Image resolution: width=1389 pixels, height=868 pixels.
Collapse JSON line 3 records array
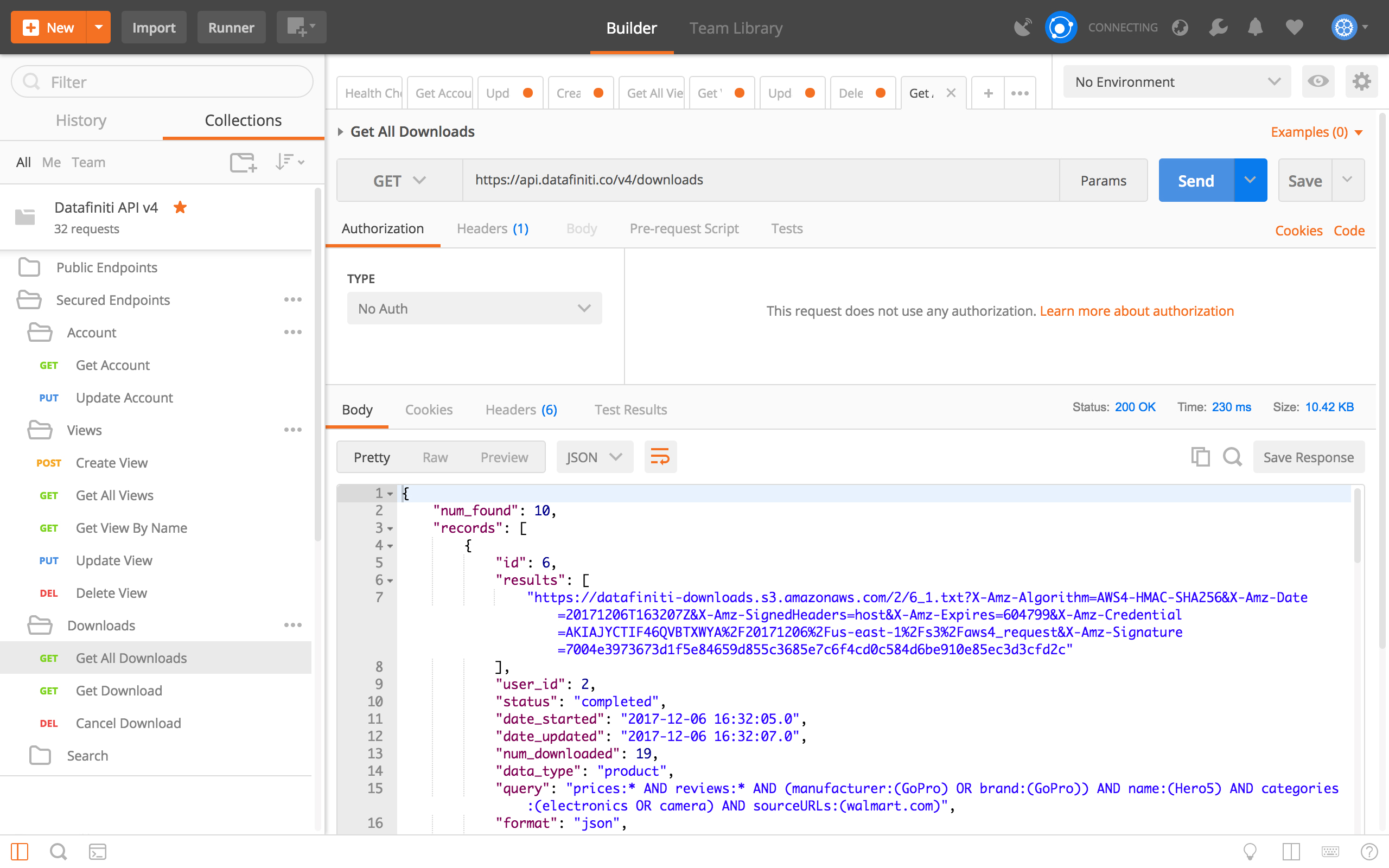coord(390,528)
